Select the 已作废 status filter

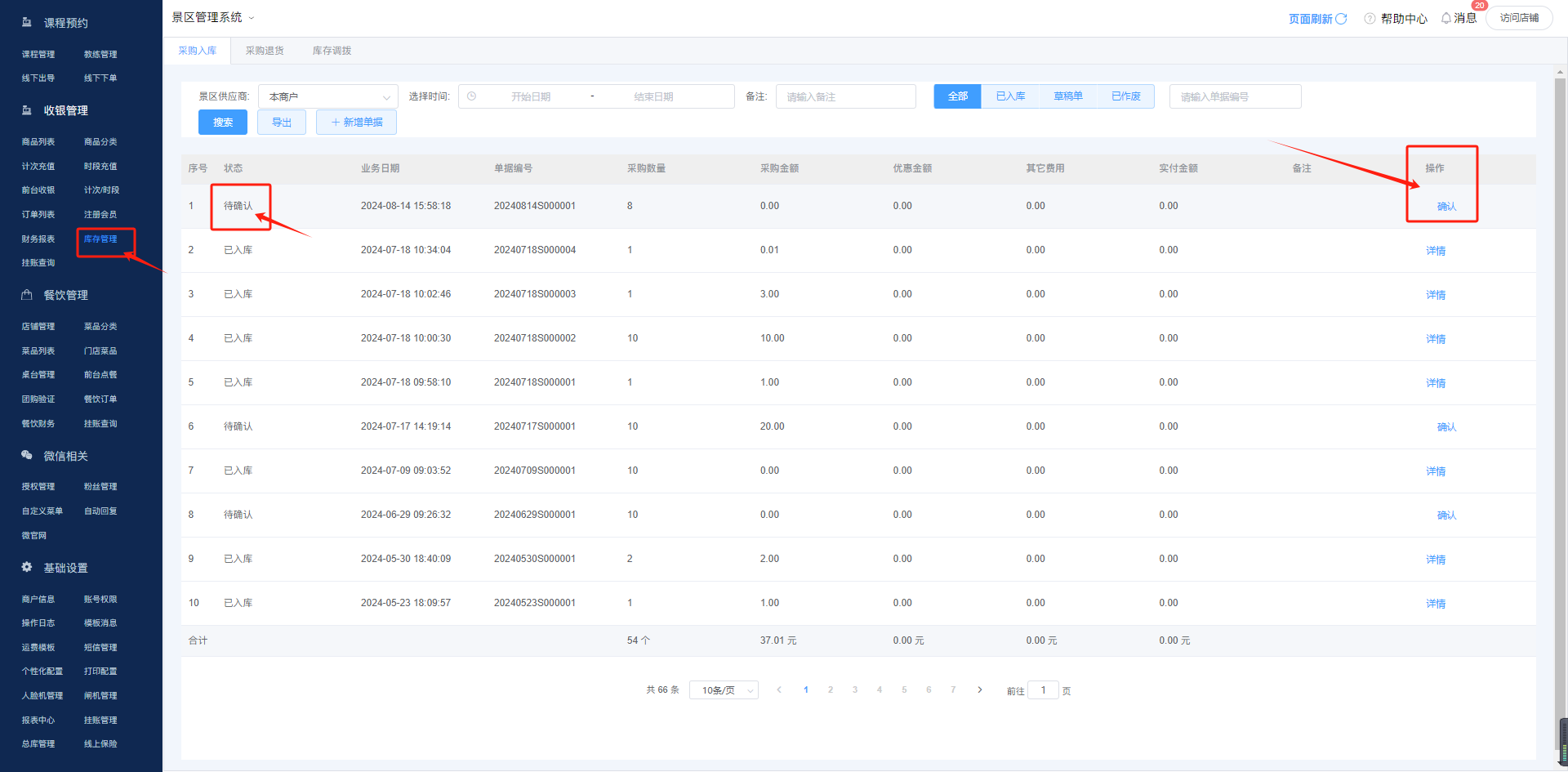coord(1125,96)
